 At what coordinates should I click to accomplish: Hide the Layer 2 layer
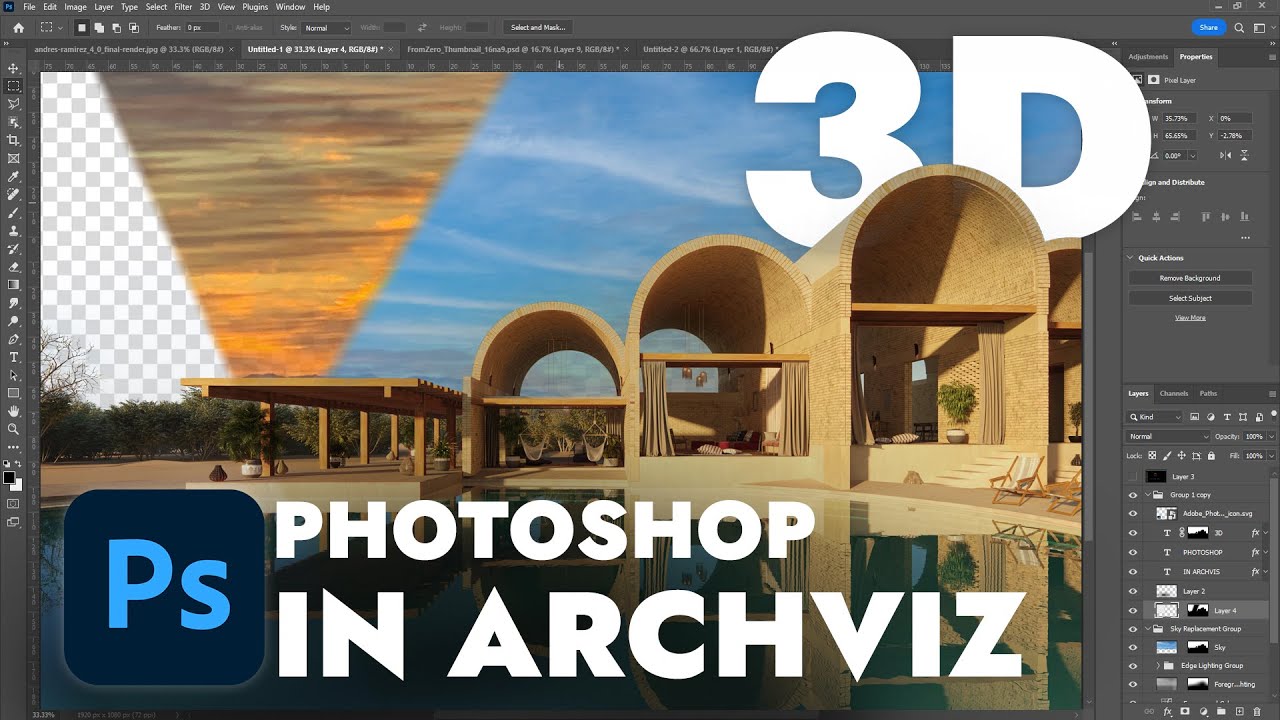1133,591
